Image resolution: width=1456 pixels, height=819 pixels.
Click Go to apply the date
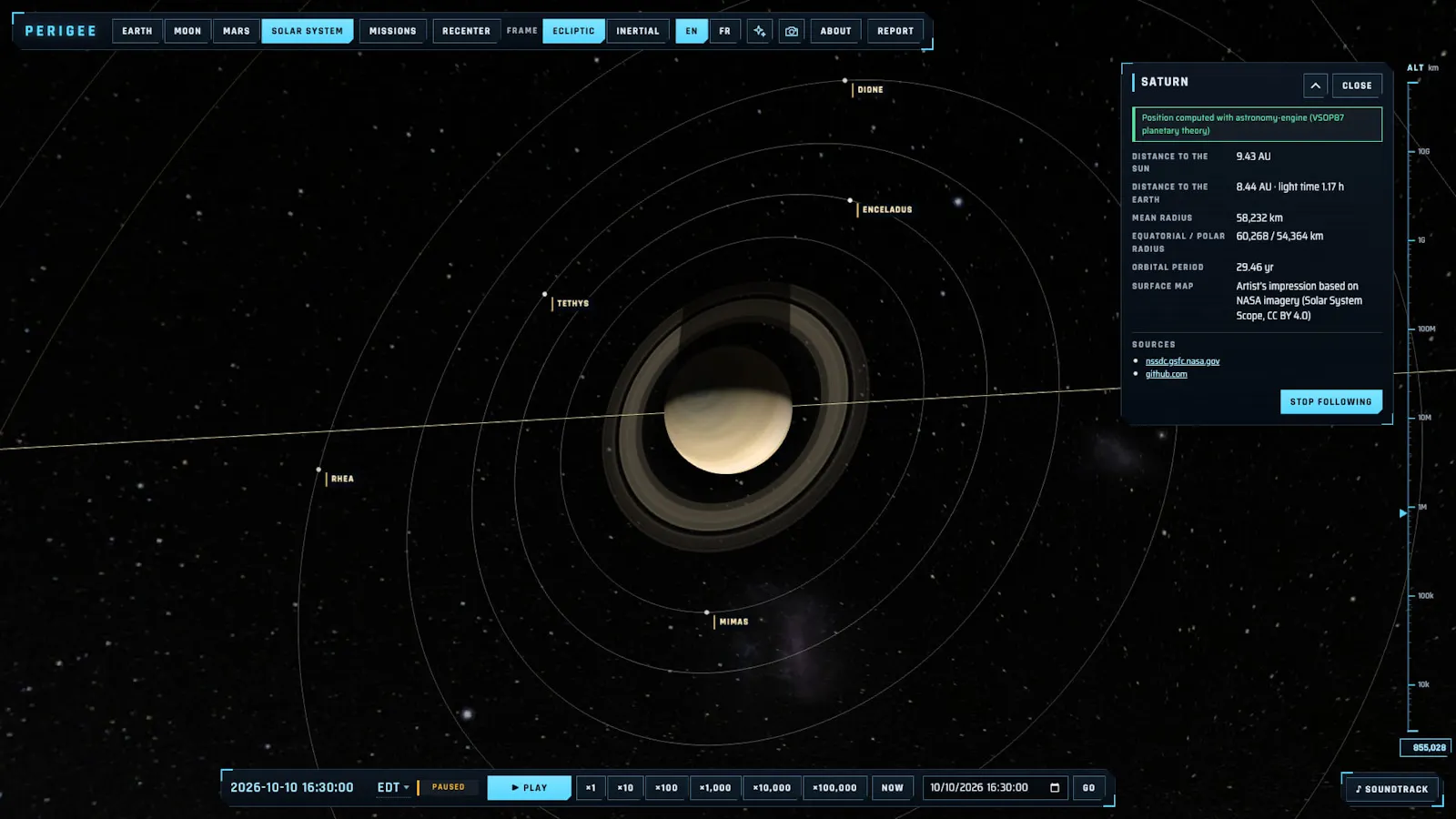tap(1088, 788)
